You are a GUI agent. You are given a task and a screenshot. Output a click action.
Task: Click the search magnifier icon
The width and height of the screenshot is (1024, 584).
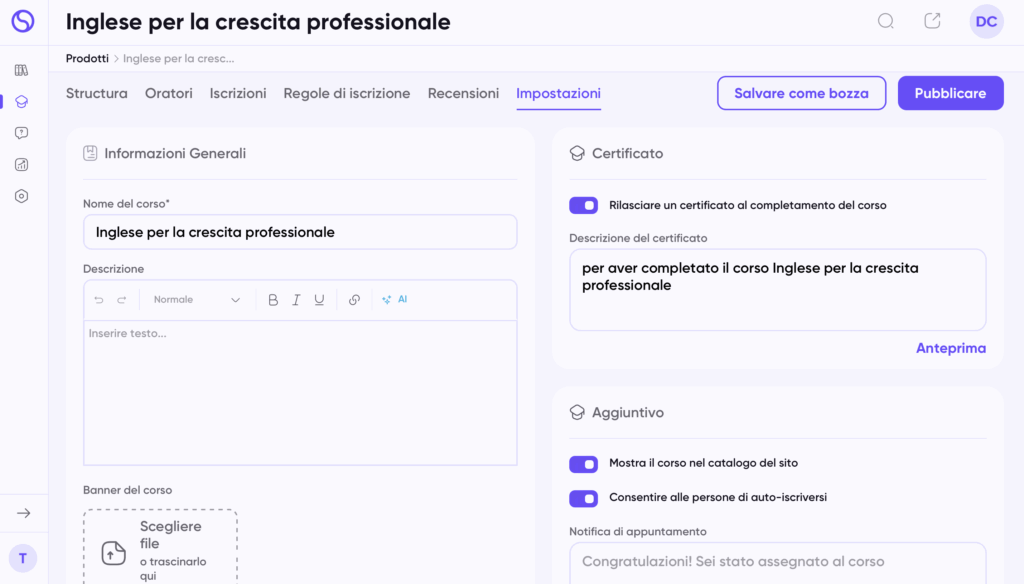(885, 21)
